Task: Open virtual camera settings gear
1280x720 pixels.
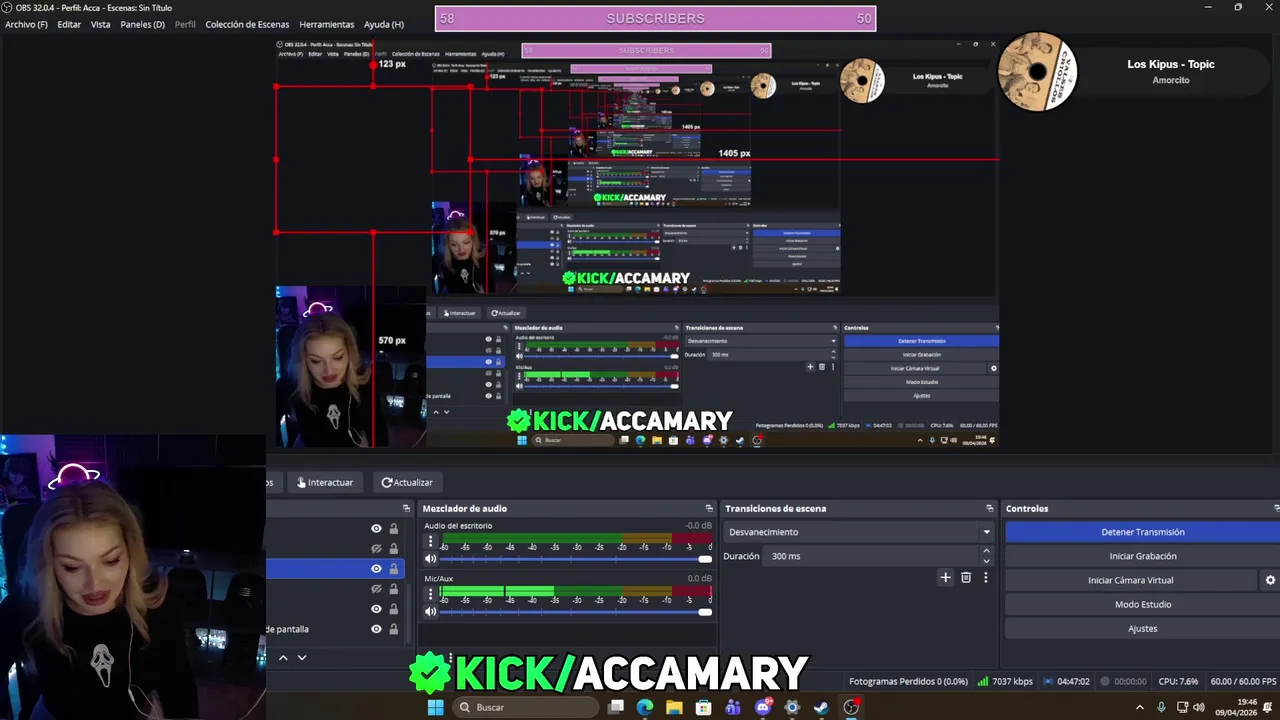Action: (1271, 580)
